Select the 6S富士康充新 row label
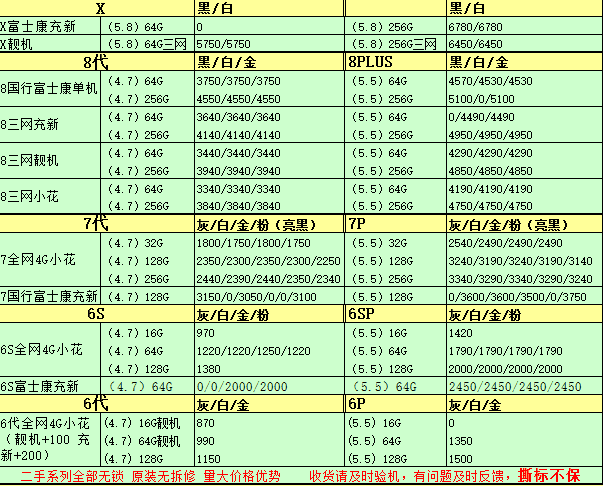The width and height of the screenshot is (603, 486). click(x=42, y=386)
